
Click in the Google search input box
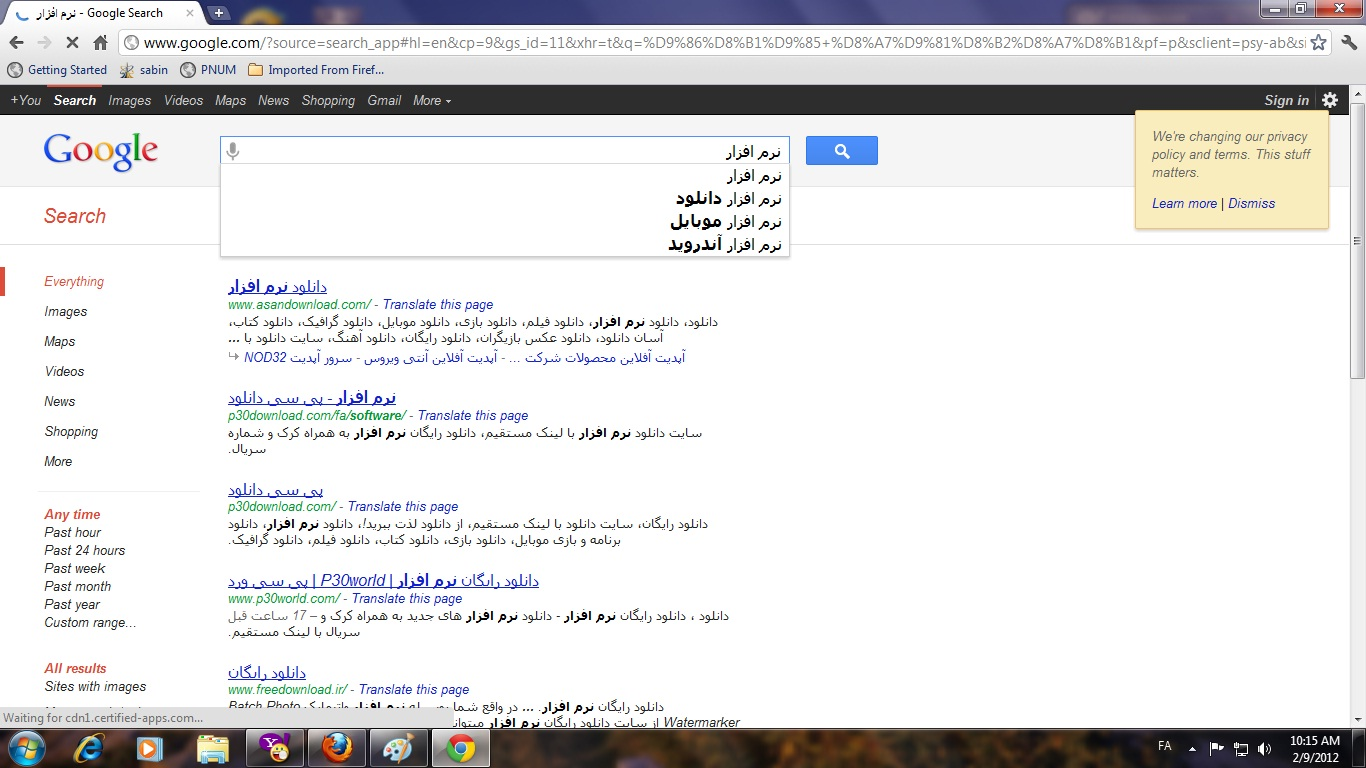click(505, 151)
